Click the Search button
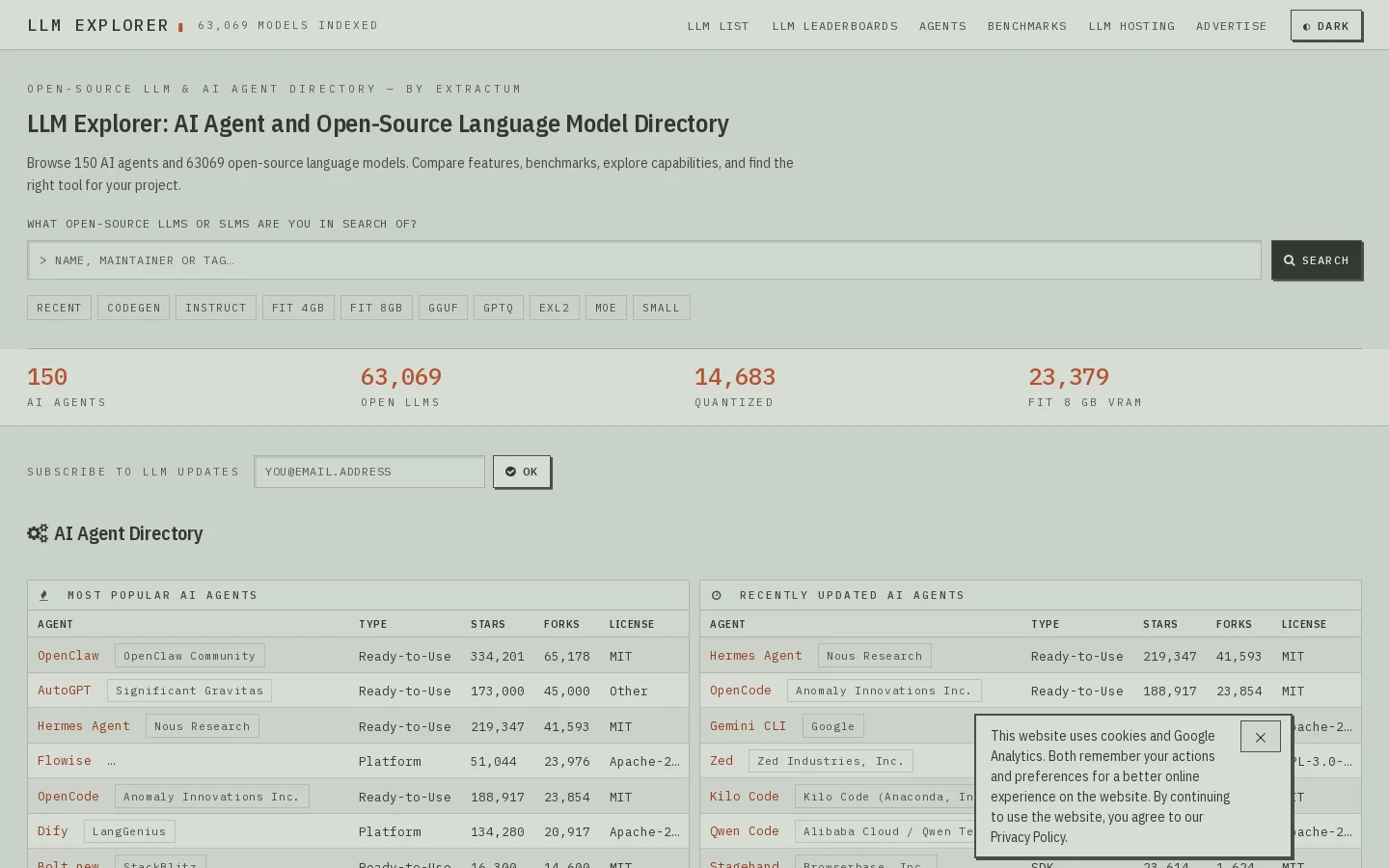The height and width of the screenshot is (868, 1389). (x=1316, y=260)
